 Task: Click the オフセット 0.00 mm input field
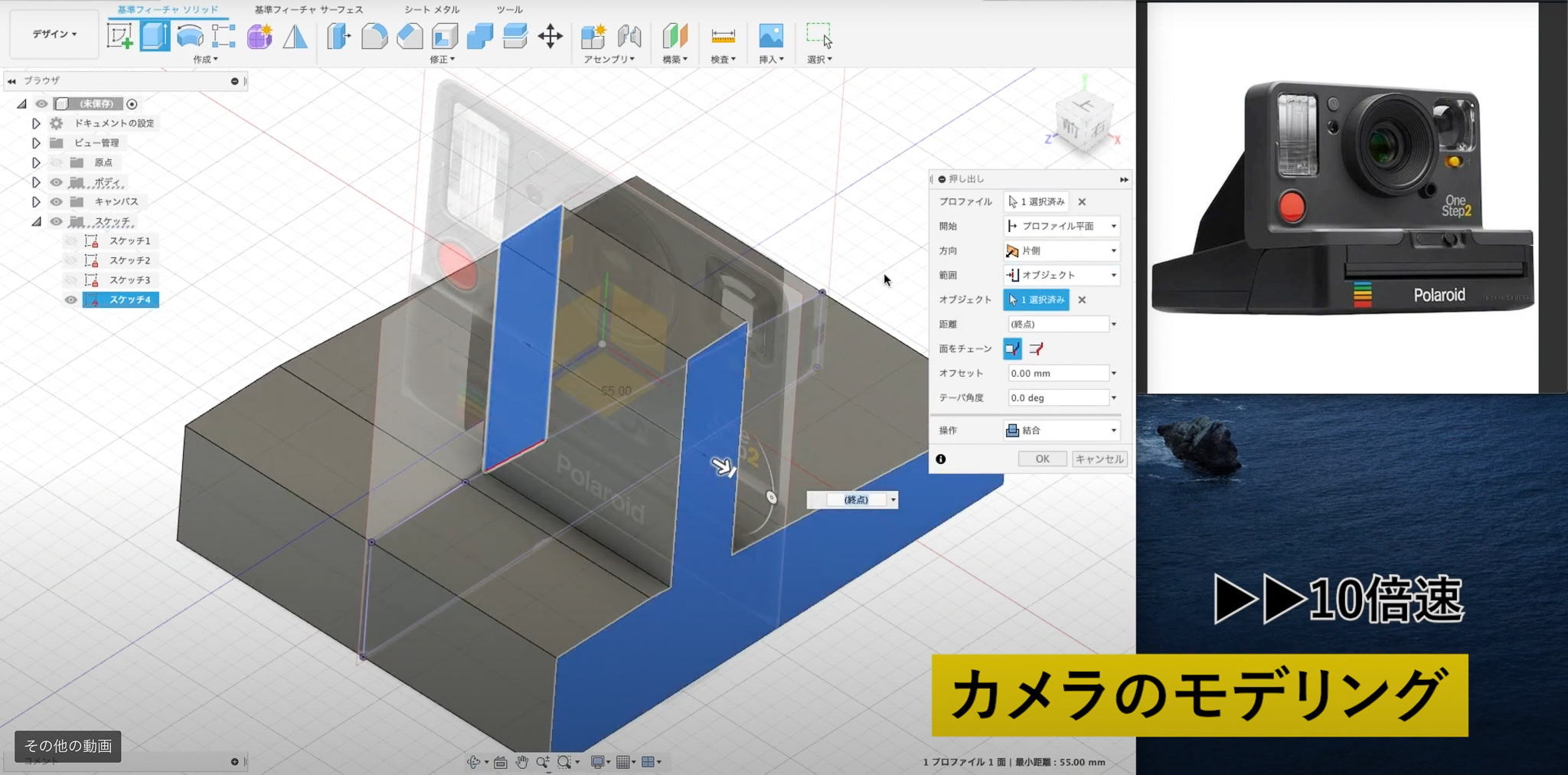[1058, 374]
